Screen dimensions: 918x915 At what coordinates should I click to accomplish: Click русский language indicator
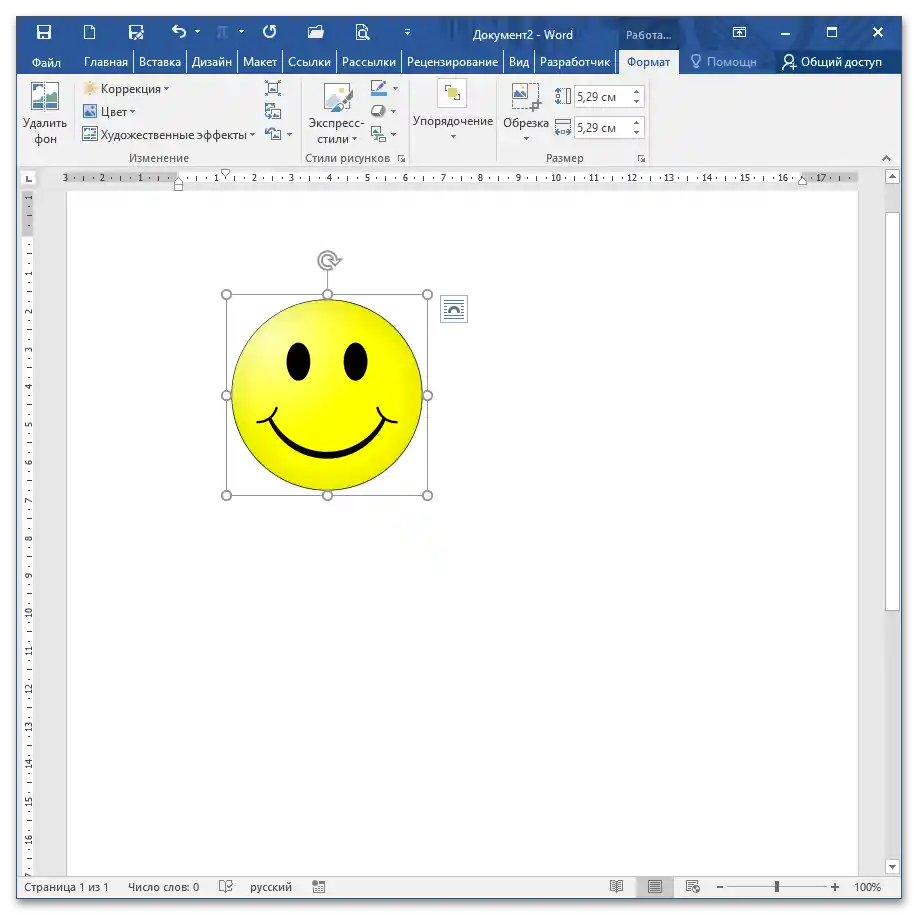pyautogui.click(x=270, y=887)
